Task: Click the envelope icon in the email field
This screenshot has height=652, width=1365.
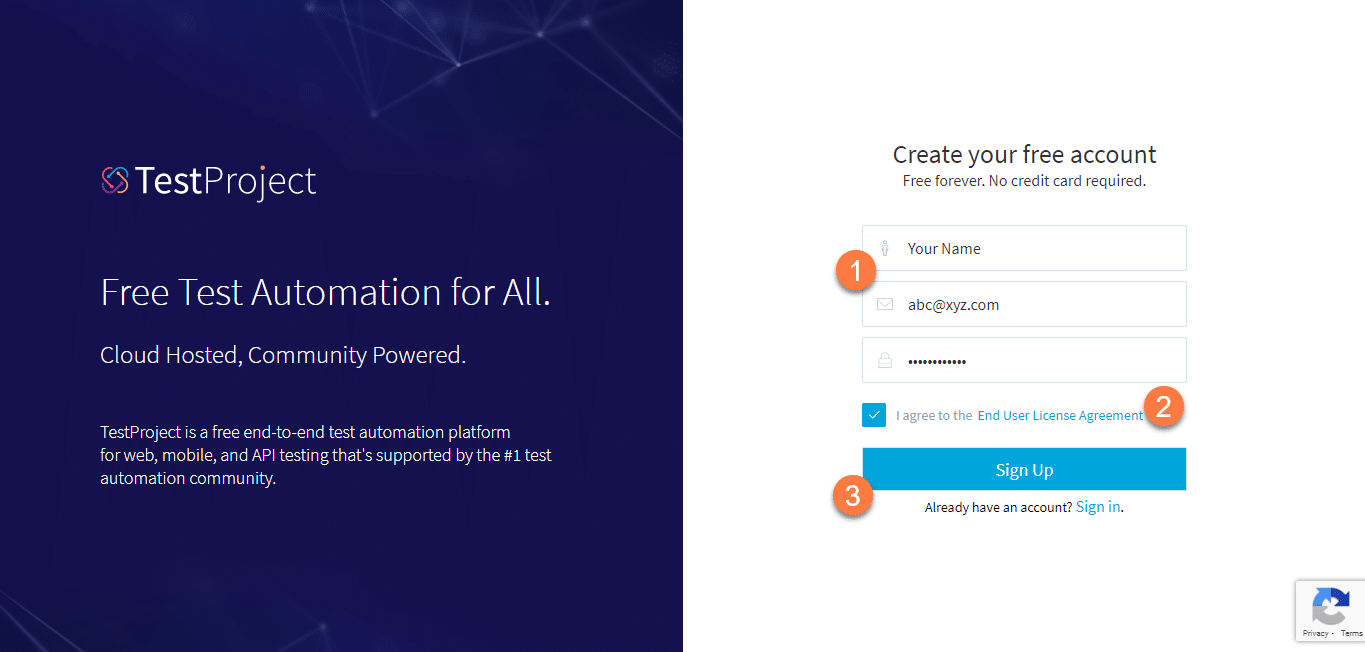Action: pos(885,304)
